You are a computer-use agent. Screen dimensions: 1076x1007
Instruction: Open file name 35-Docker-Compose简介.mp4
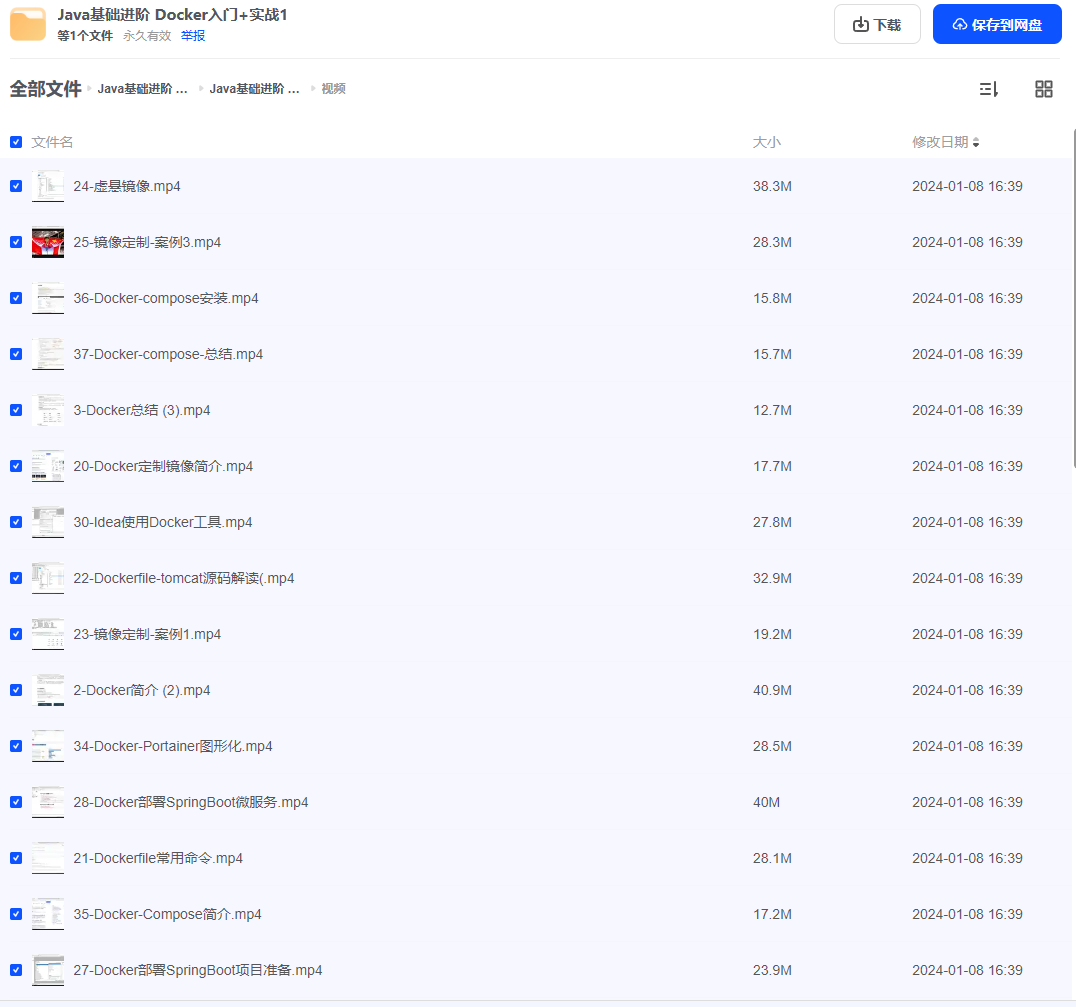(167, 914)
